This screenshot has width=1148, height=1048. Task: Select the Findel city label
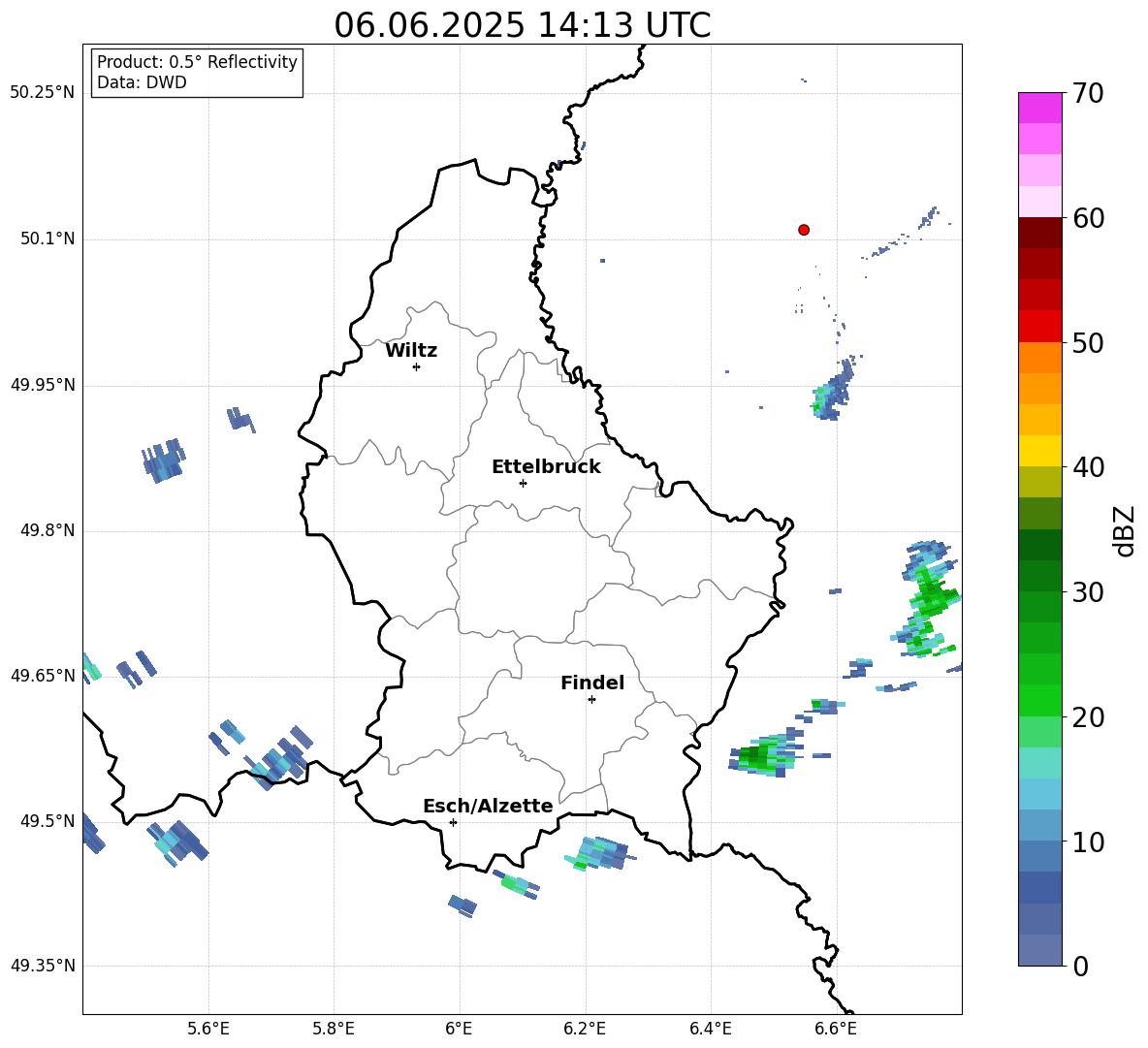point(592,683)
